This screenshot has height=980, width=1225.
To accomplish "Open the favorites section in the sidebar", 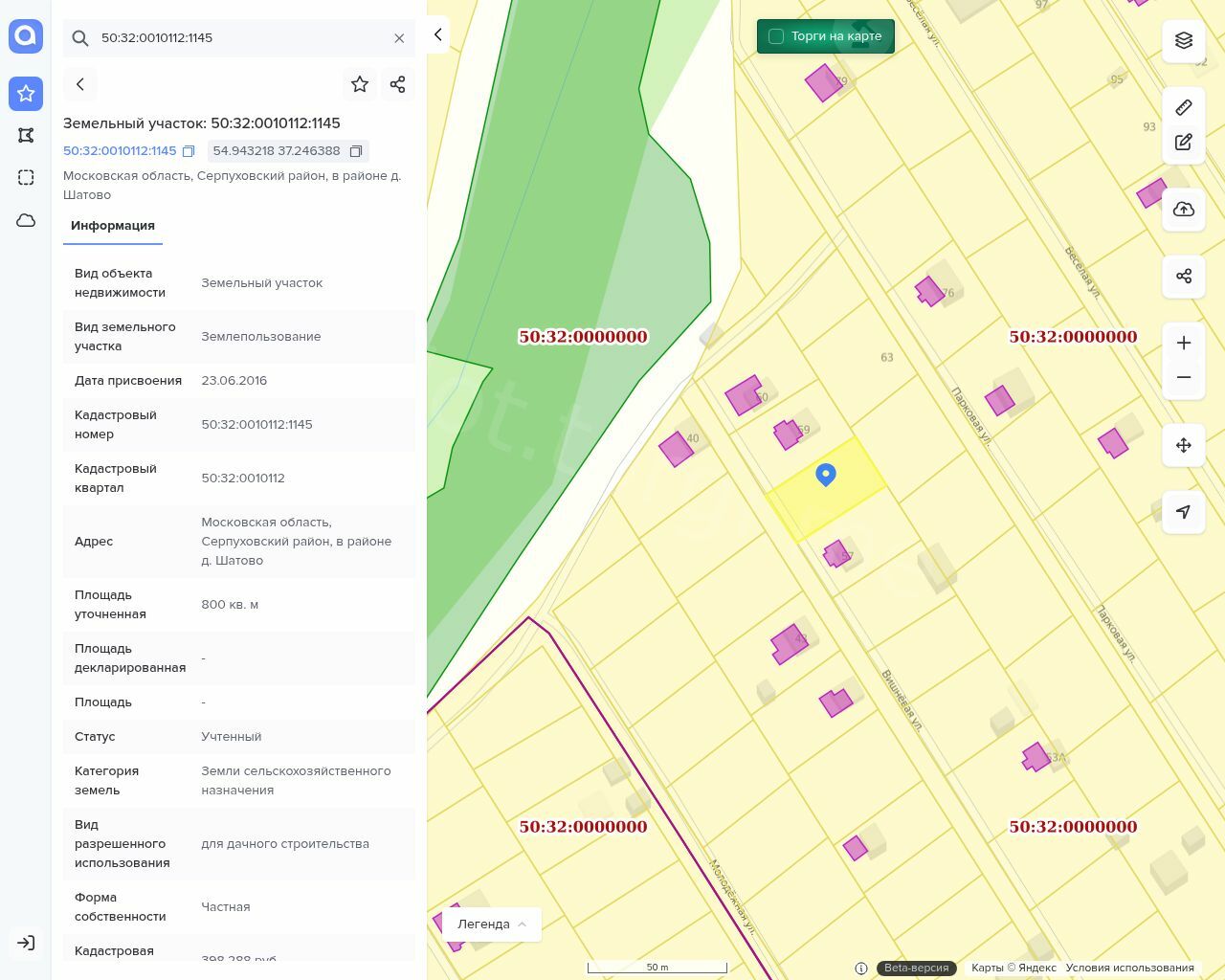I will pyautogui.click(x=26, y=94).
